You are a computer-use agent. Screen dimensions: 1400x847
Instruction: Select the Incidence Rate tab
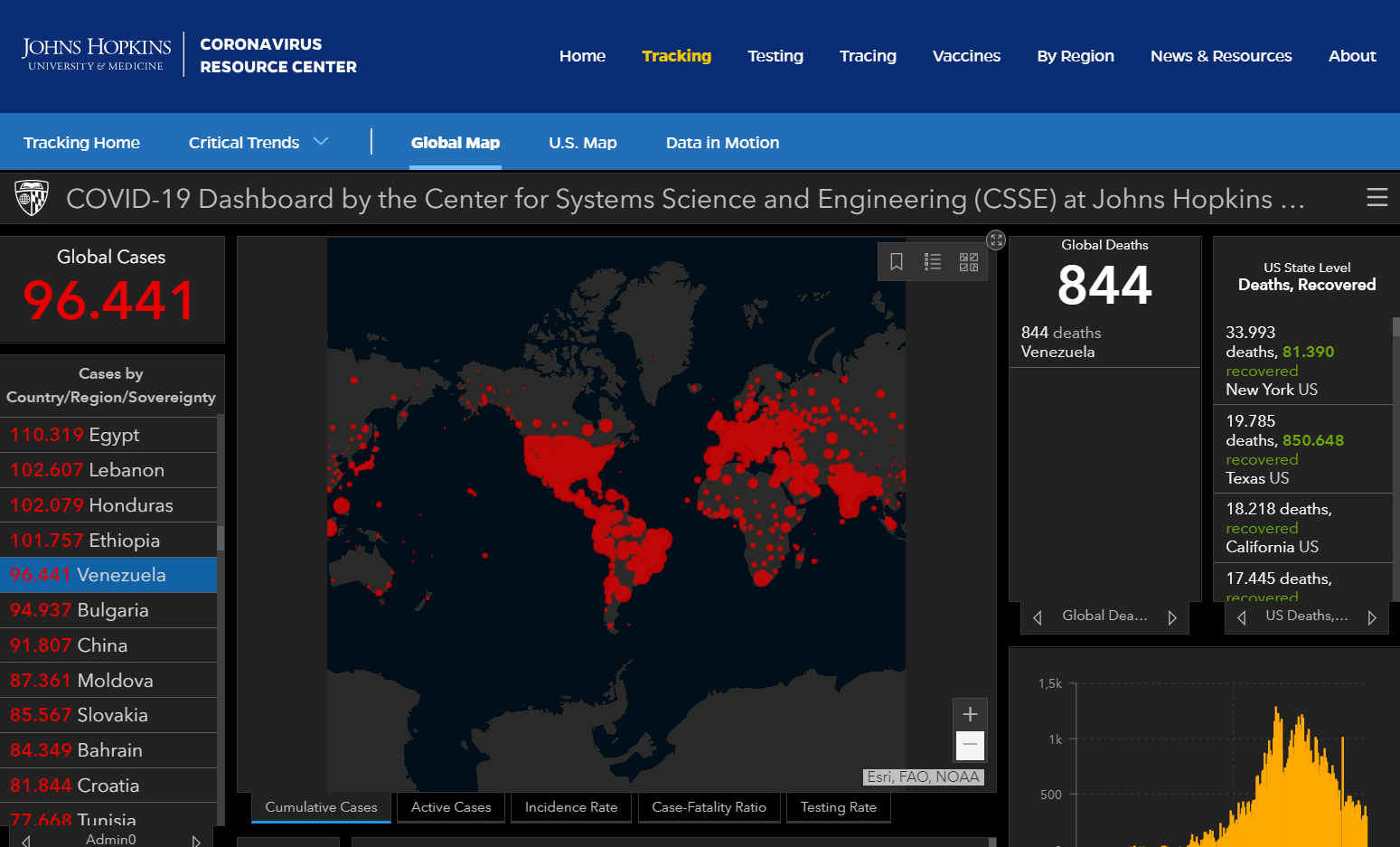tap(571, 807)
